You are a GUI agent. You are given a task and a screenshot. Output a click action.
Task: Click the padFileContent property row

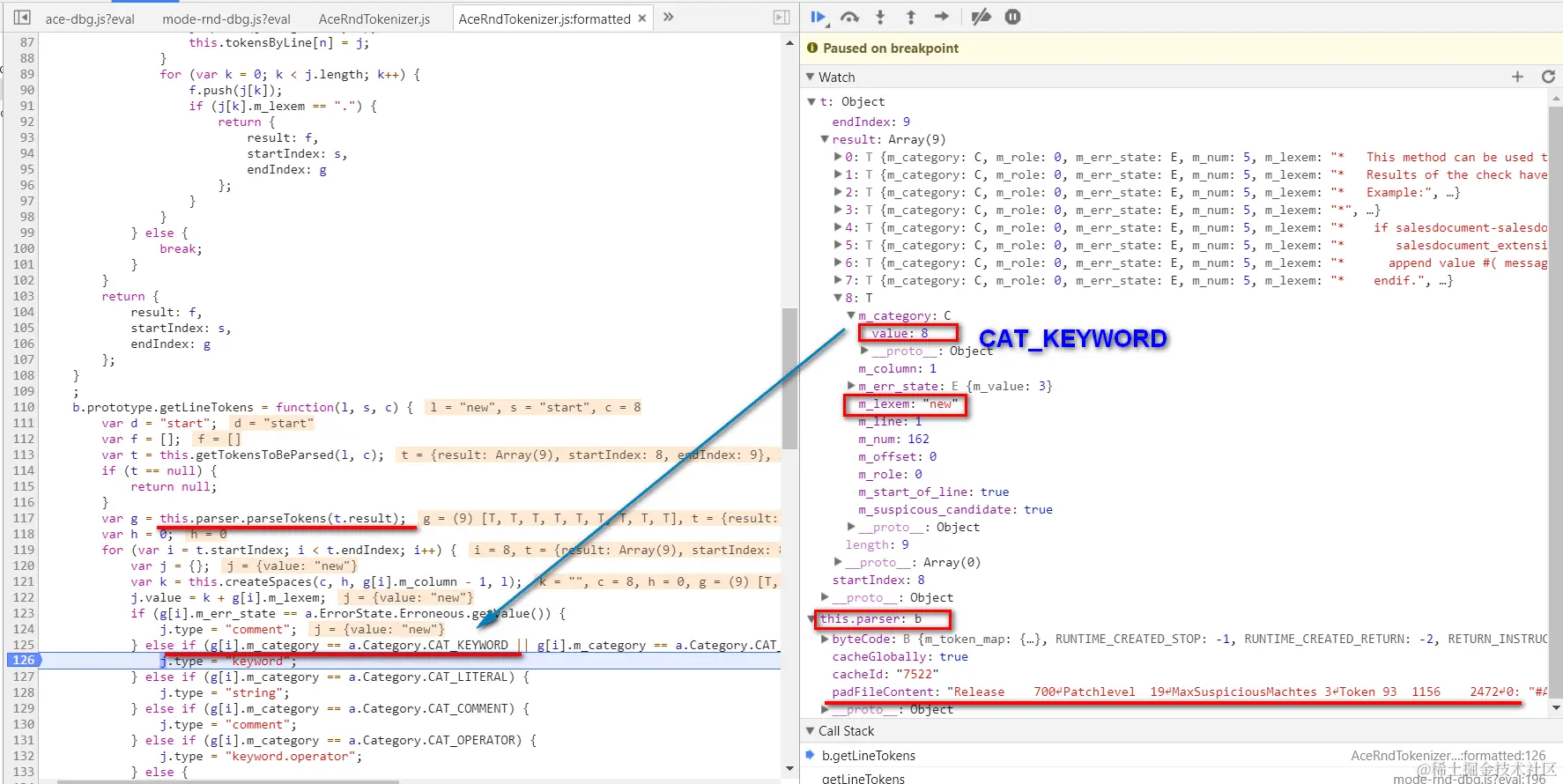[x=1189, y=692]
